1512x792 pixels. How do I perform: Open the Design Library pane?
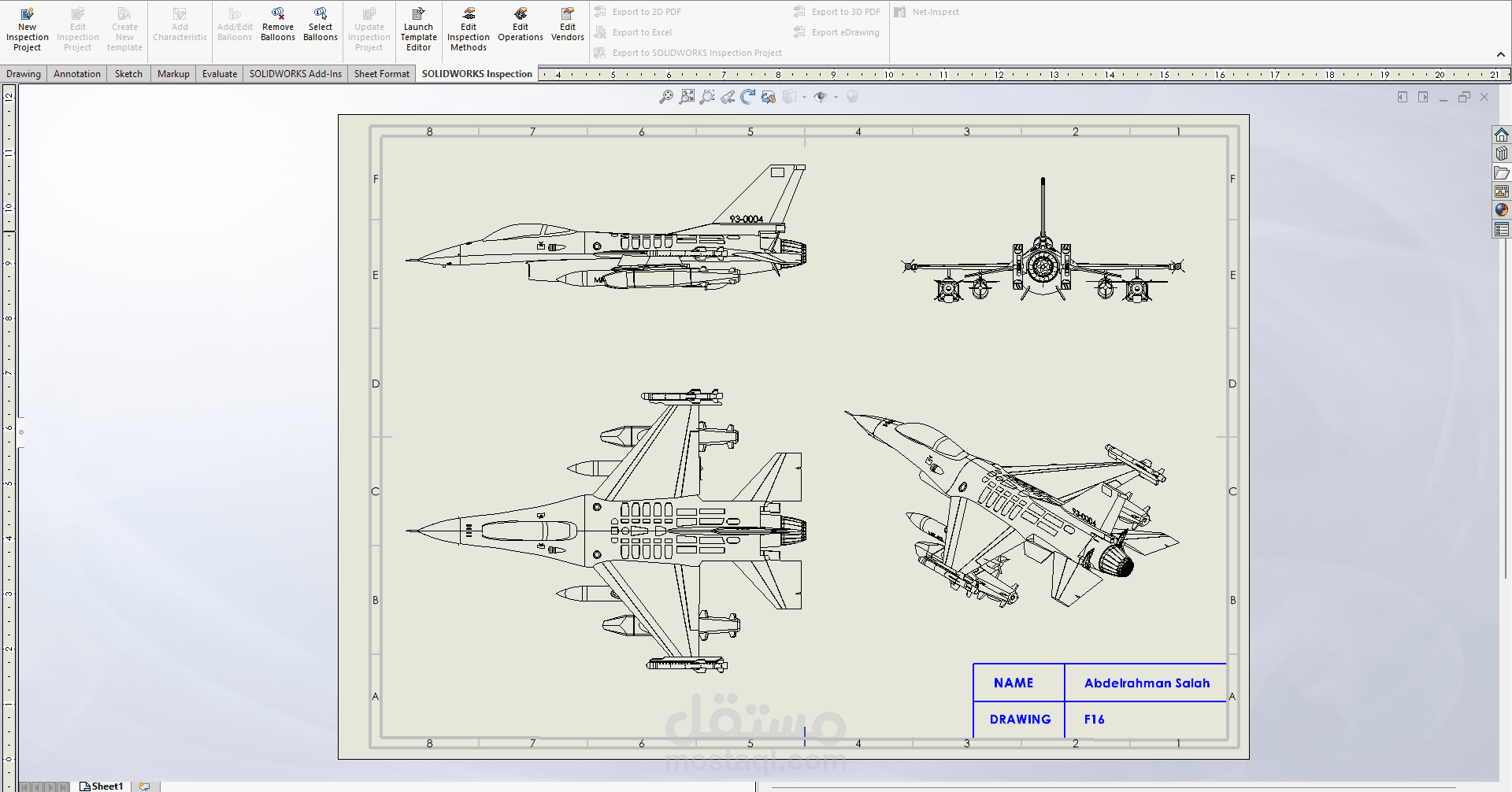pos(1502,154)
